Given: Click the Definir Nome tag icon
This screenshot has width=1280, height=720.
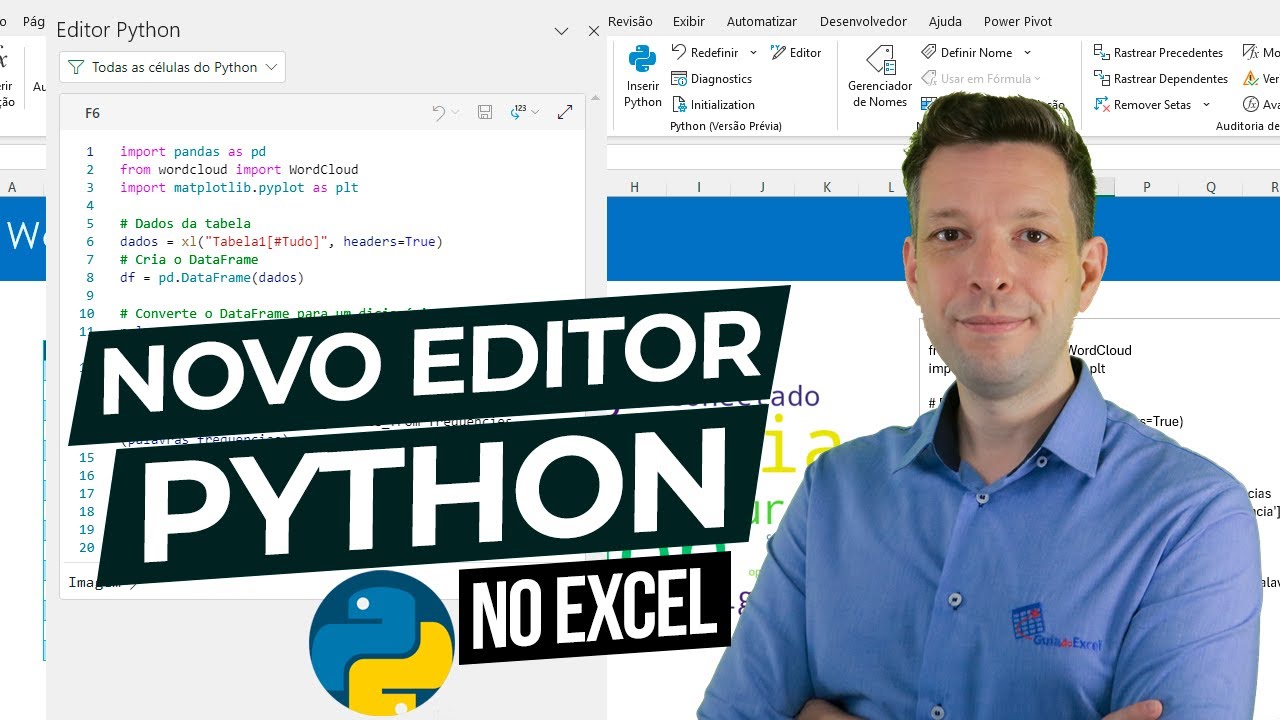Looking at the screenshot, I should 929,52.
